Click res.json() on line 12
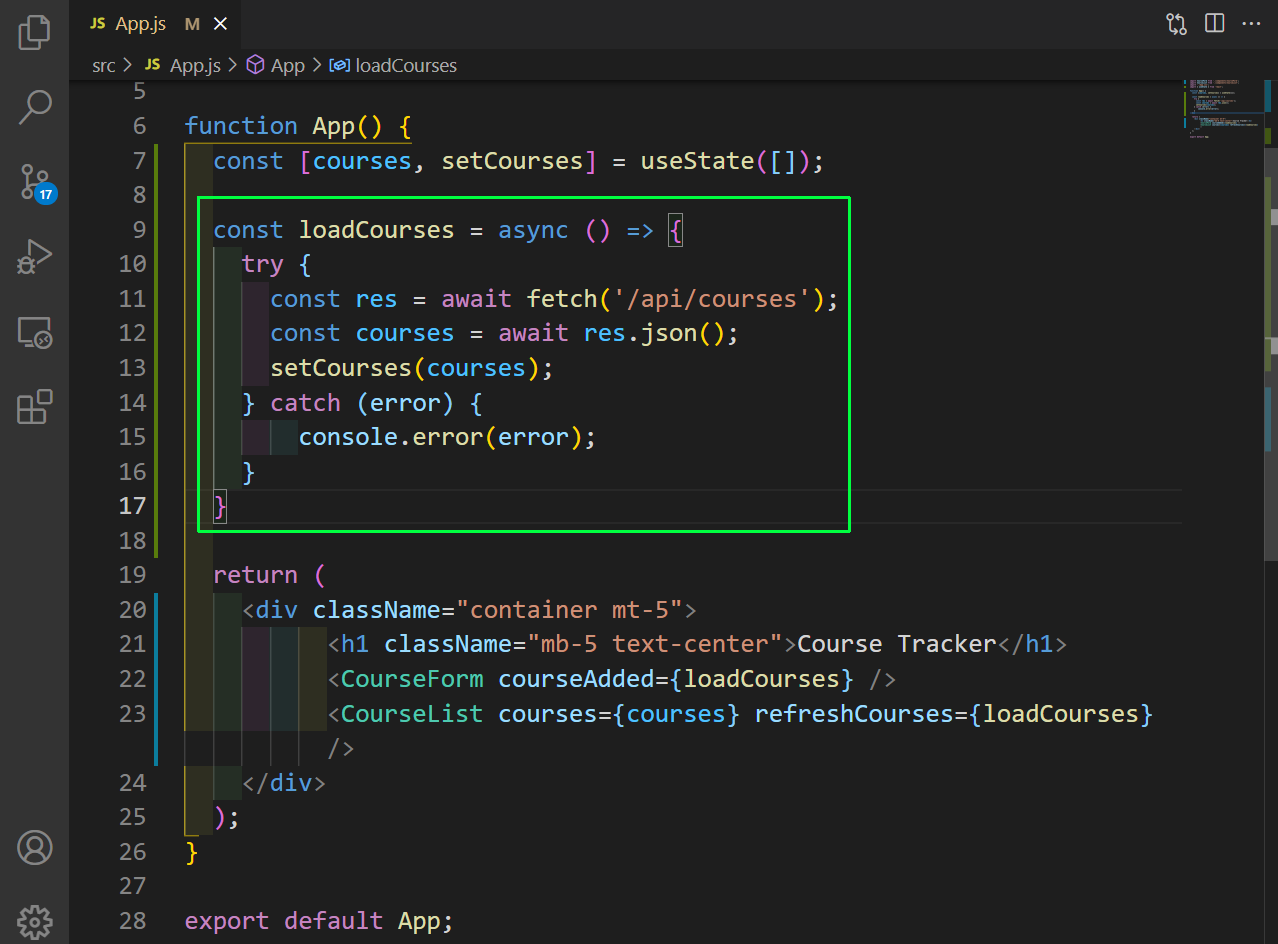This screenshot has width=1278, height=944. pyautogui.click(x=654, y=333)
